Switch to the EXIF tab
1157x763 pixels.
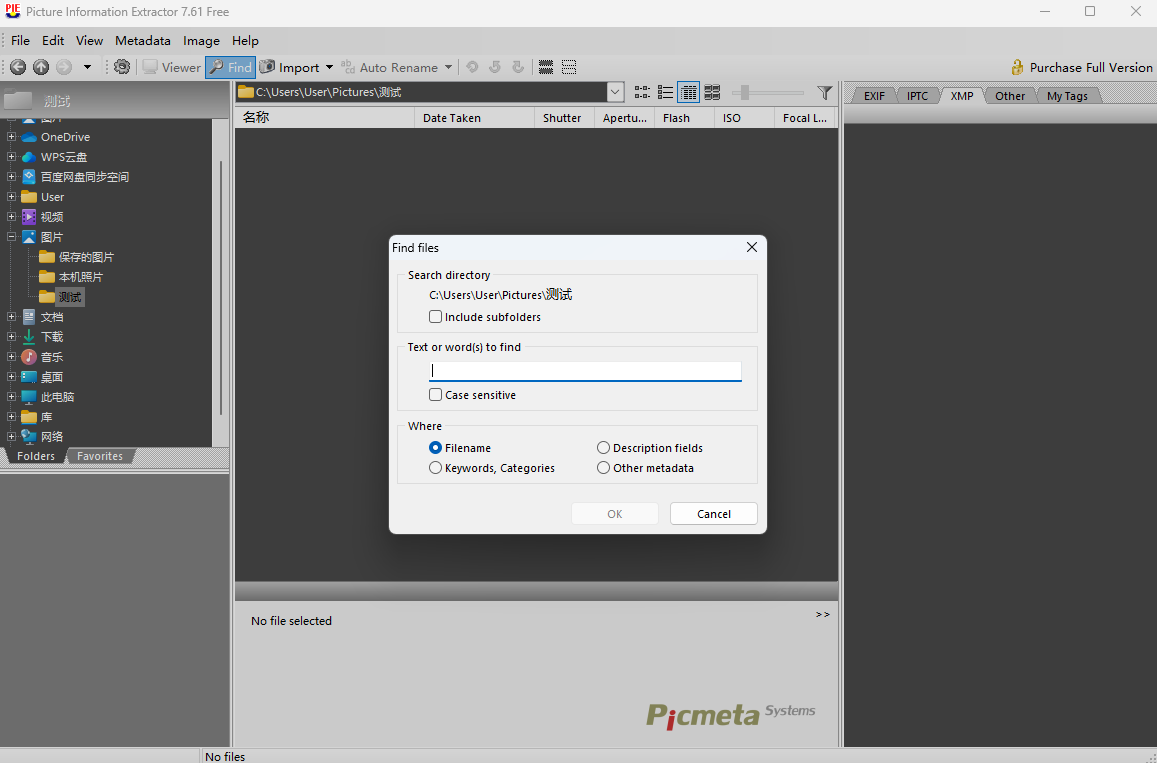coord(874,96)
